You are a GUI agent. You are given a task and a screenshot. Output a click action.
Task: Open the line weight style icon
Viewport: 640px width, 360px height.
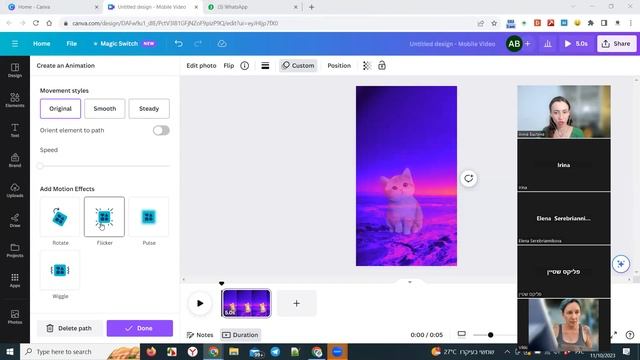point(265,66)
